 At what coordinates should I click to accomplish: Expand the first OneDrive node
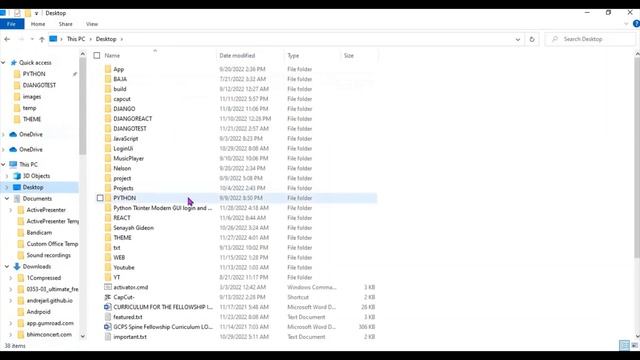pyautogui.click(x=3, y=134)
